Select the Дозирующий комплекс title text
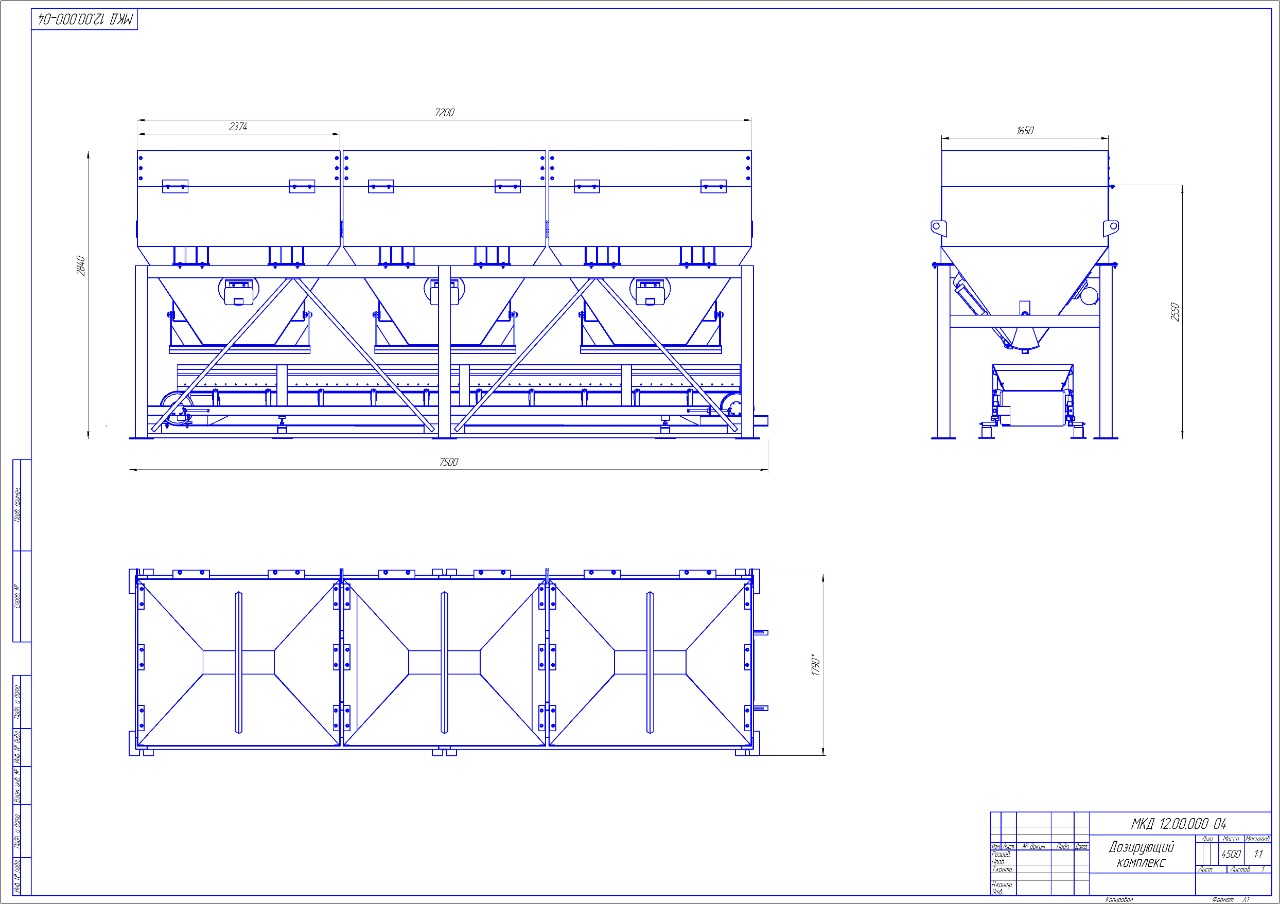This screenshot has height=904, width=1280. pos(1142,854)
